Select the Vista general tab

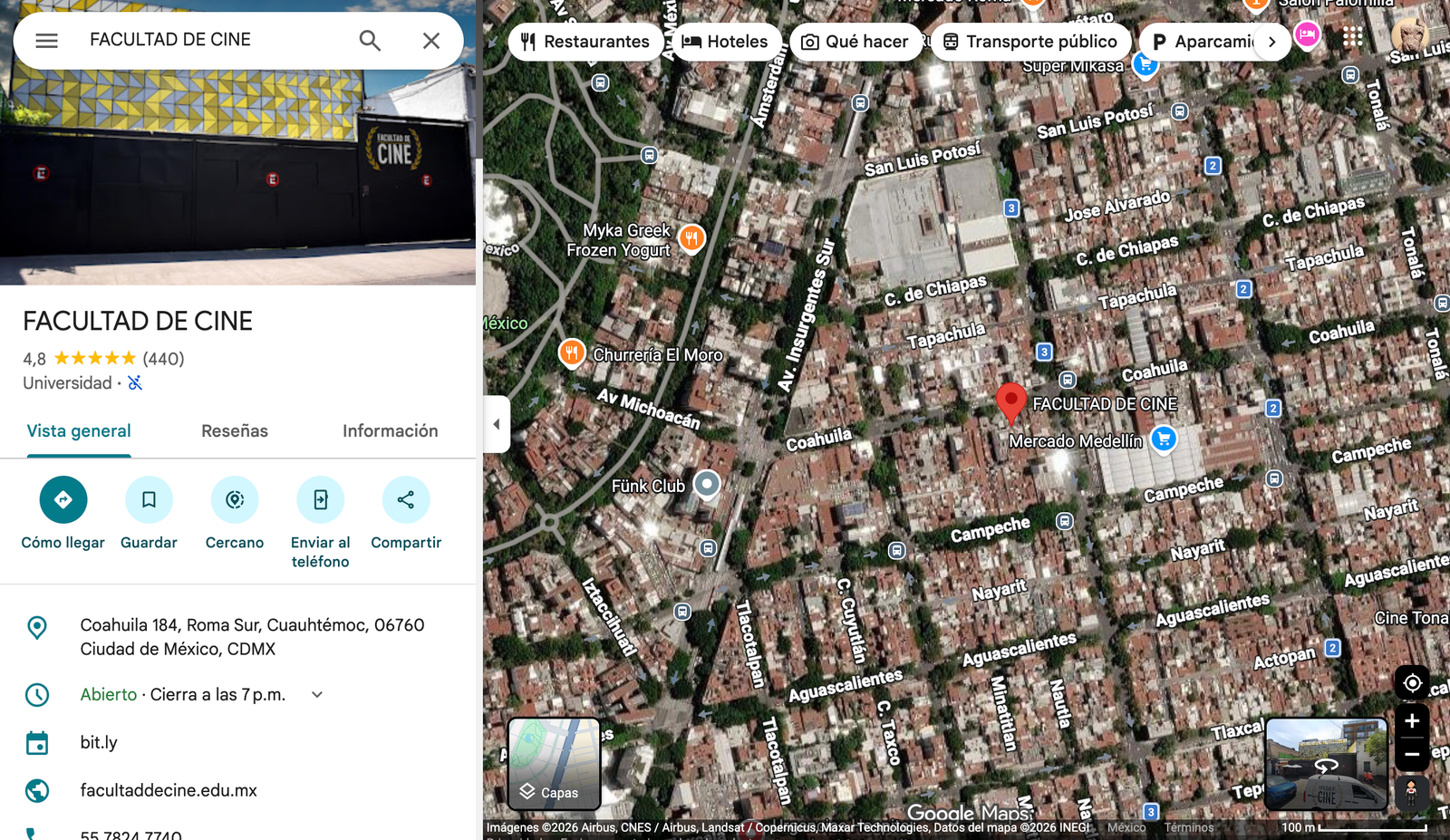pos(79,431)
